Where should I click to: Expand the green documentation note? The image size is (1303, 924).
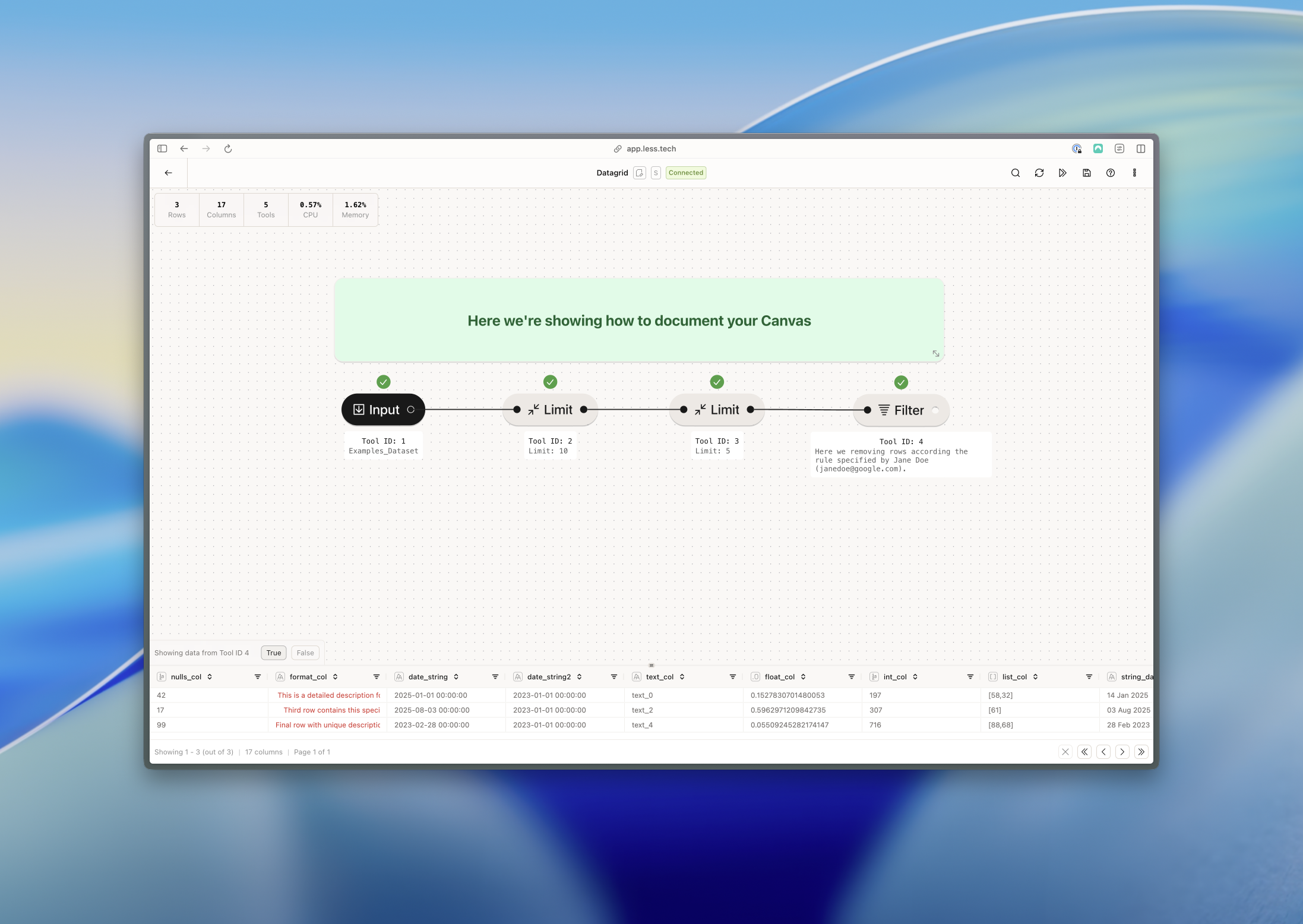(x=936, y=353)
